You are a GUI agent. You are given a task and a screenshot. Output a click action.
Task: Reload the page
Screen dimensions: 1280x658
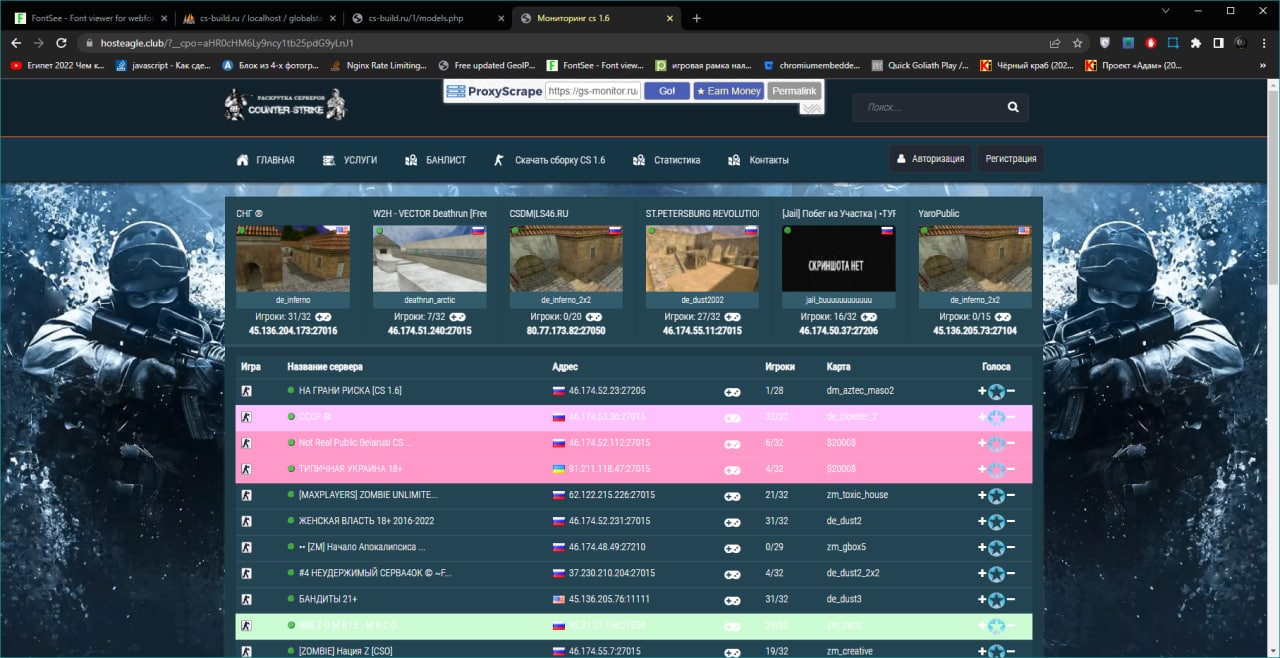click(x=61, y=43)
